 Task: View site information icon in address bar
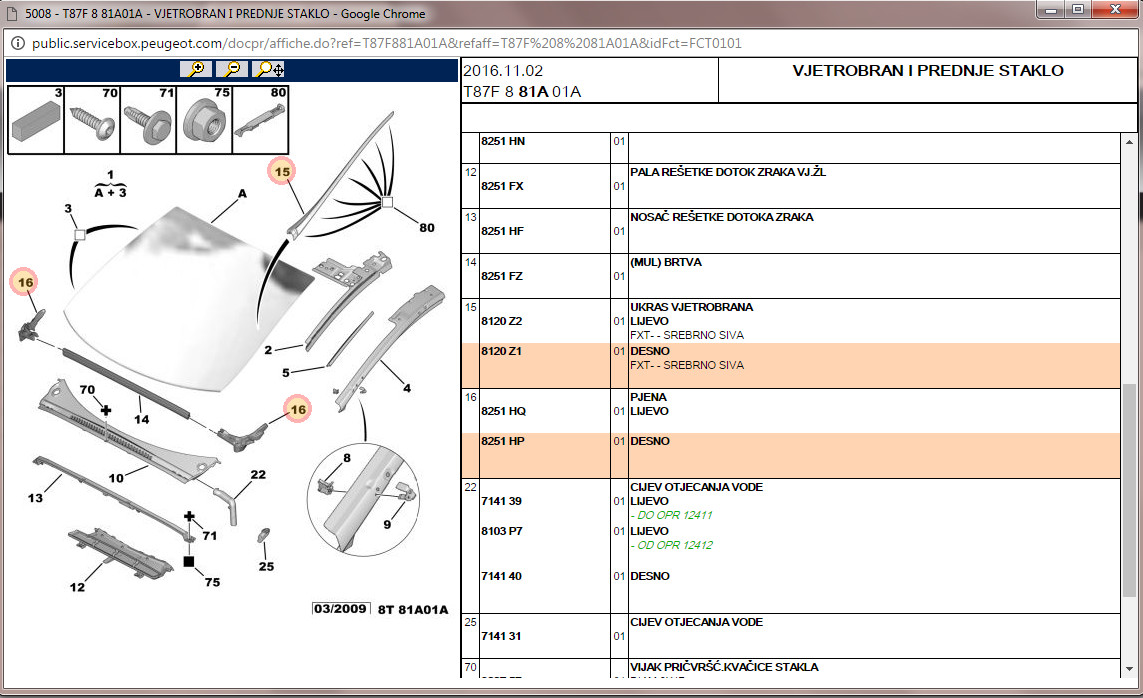click(17, 43)
